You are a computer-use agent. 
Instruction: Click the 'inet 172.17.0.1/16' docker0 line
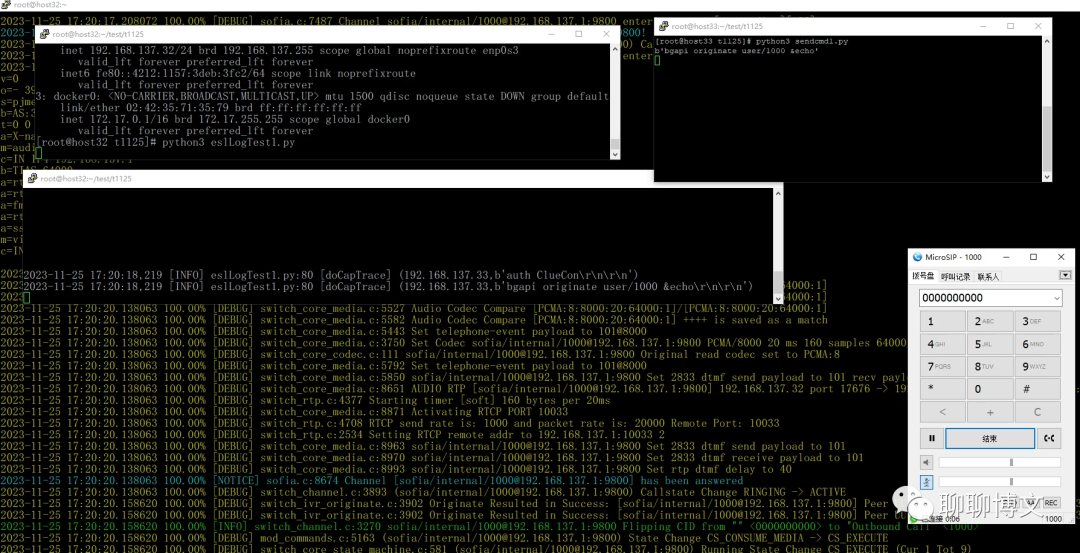(235, 119)
